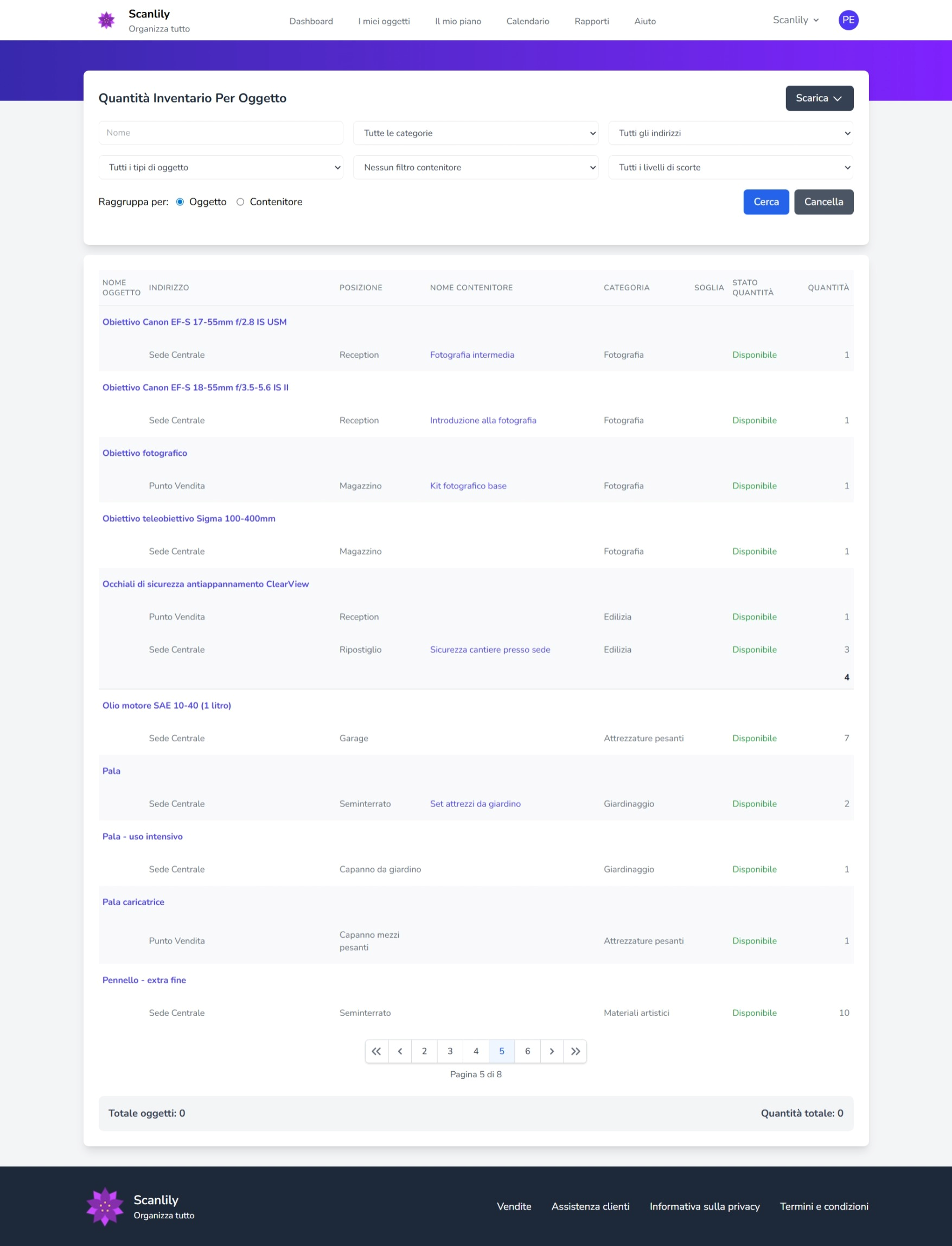
Task: Select the Contenitore grouping radio button
Action: click(x=240, y=202)
